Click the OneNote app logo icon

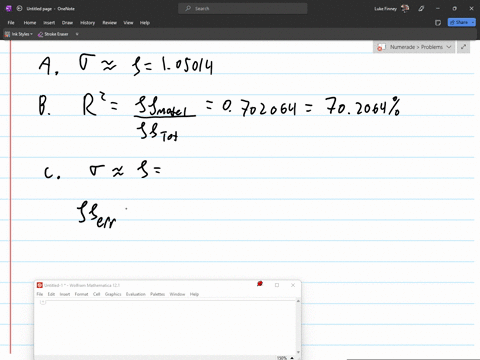pyautogui.click(x=9, y=9)
